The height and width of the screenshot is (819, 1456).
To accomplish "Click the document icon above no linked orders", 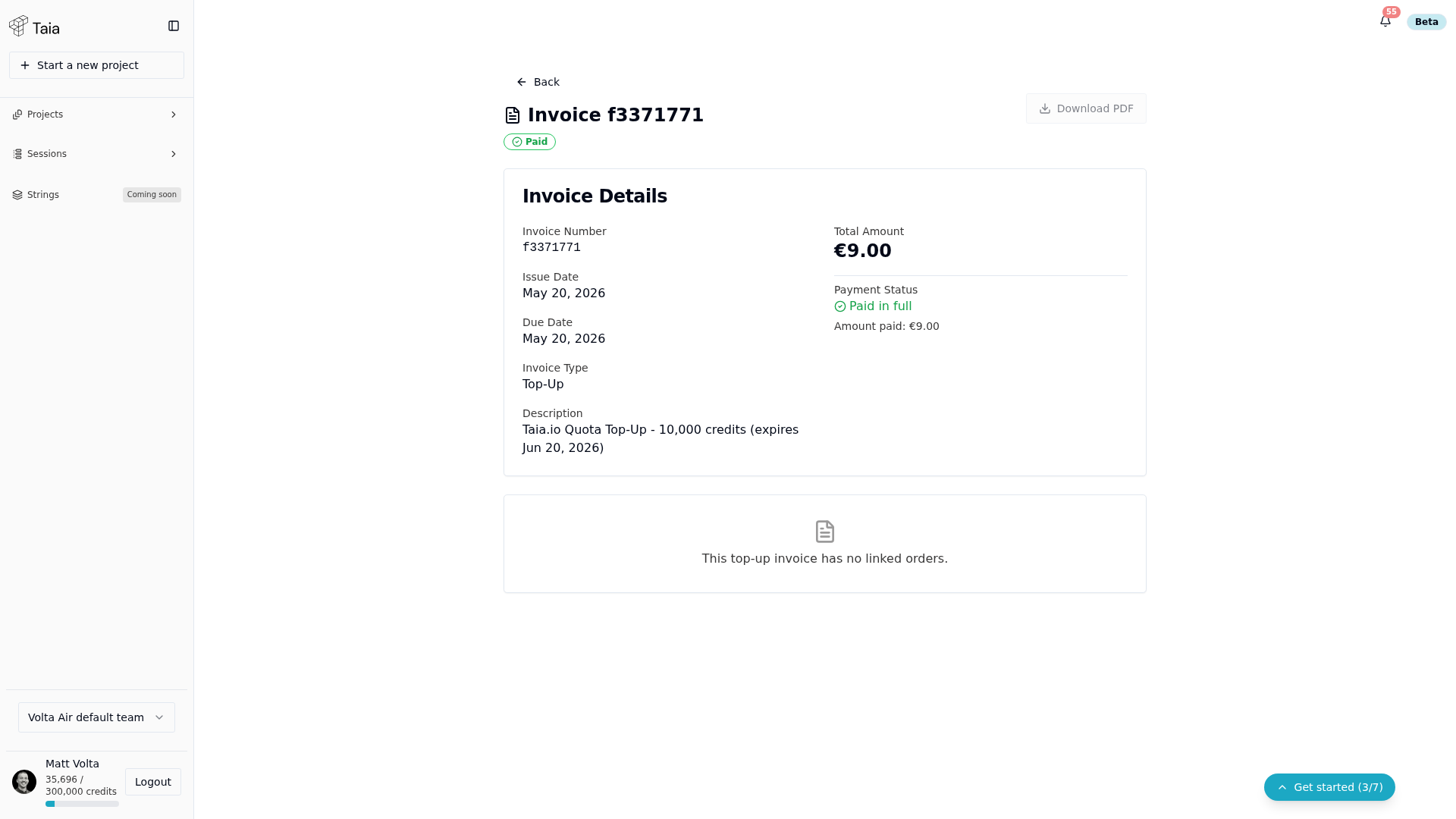I will 825,532.
